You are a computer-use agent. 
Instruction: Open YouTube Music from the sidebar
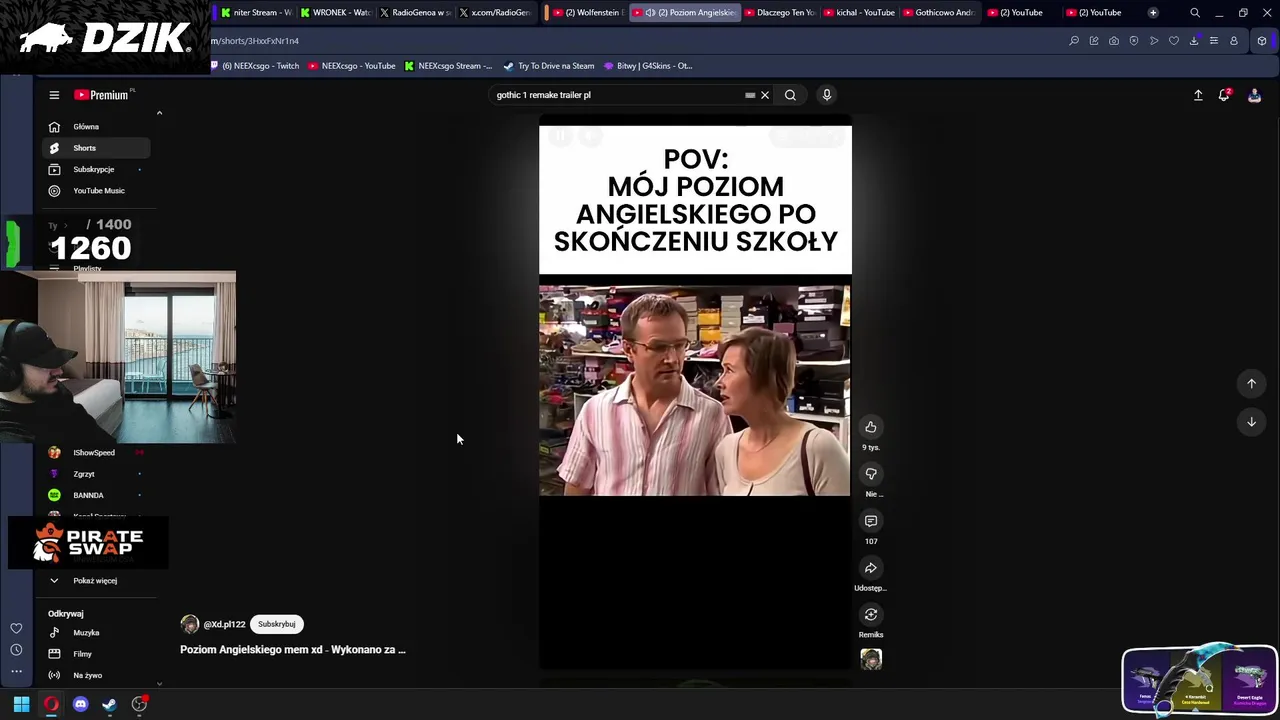click(x=96, y=190)
